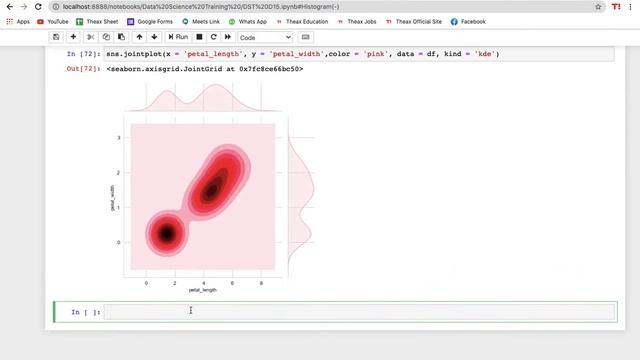This screenshot has height=360, width=640.
Task: View site information icon in address bar
Action: point(56,7)
